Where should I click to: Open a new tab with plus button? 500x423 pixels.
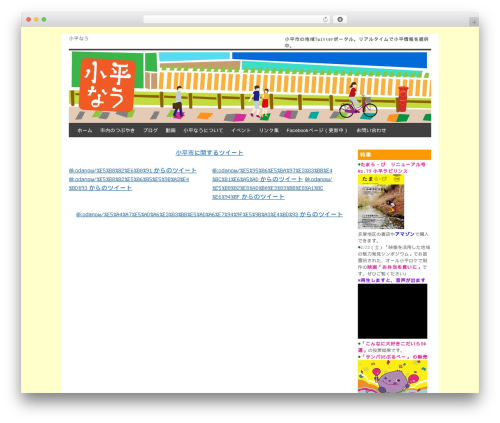pyautogui.click(x=474, y=22)
